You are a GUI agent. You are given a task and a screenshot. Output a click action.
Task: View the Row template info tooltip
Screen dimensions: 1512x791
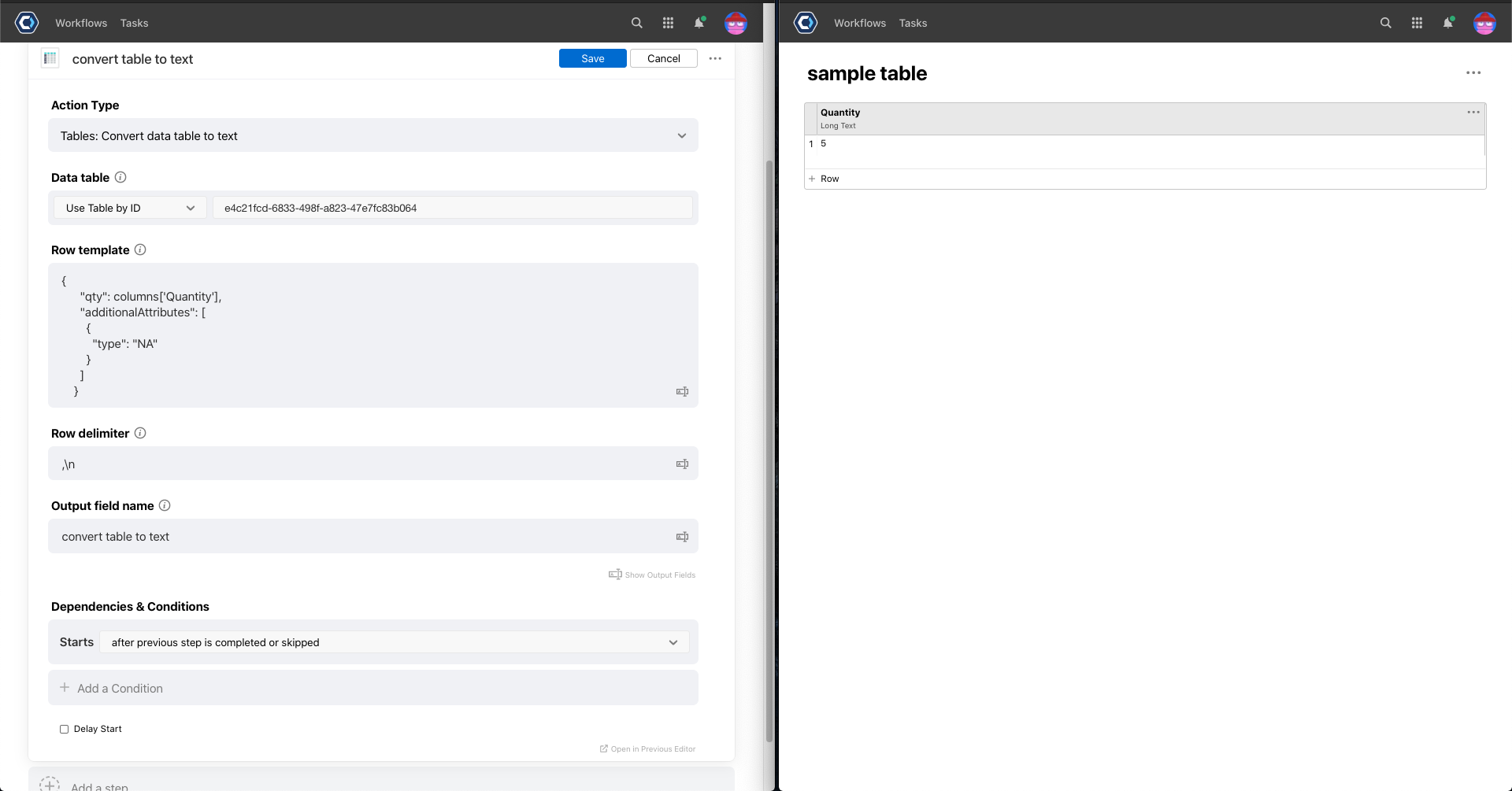tap(140, 249)
